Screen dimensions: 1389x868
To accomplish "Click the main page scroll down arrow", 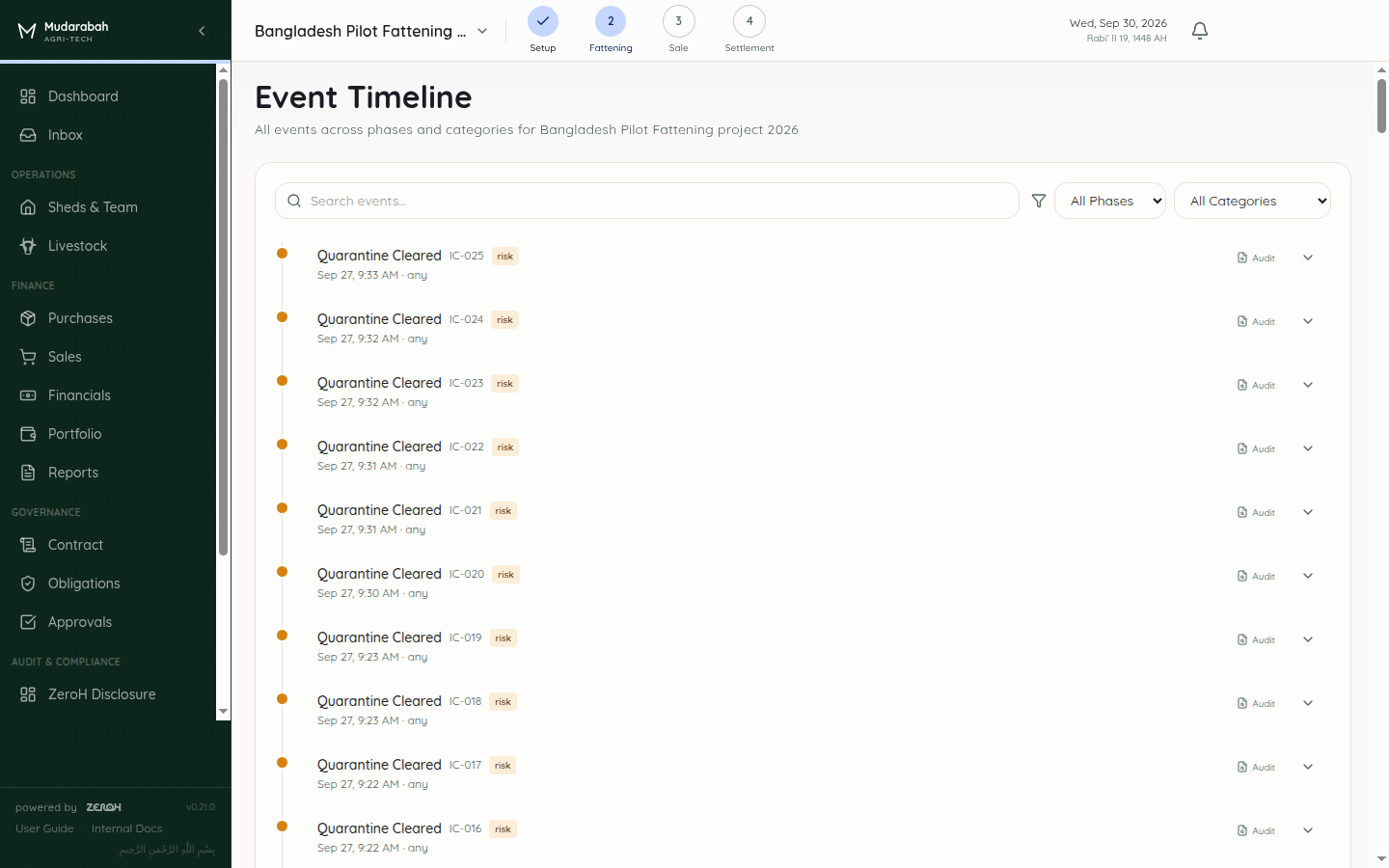I will [x=1381, y=858].
